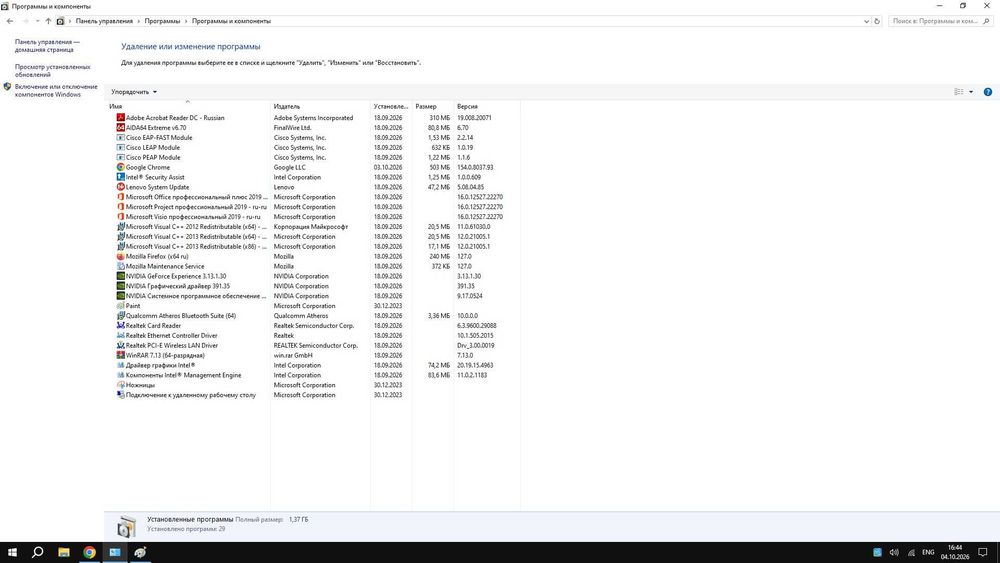Select Realtek Ethernet Controller Driver row
Viewport: 1000px width, 563px height.
click(314, 335)
